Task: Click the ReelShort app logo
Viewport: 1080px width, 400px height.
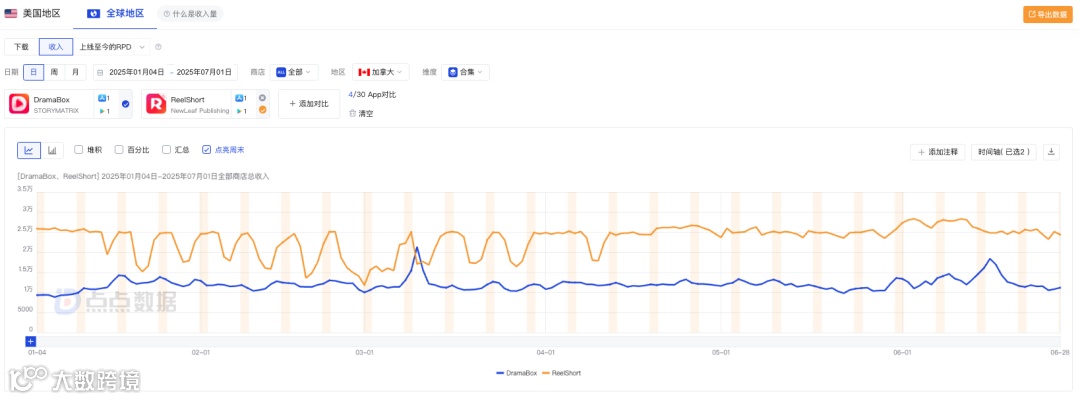Action: [x=156, y=104]
